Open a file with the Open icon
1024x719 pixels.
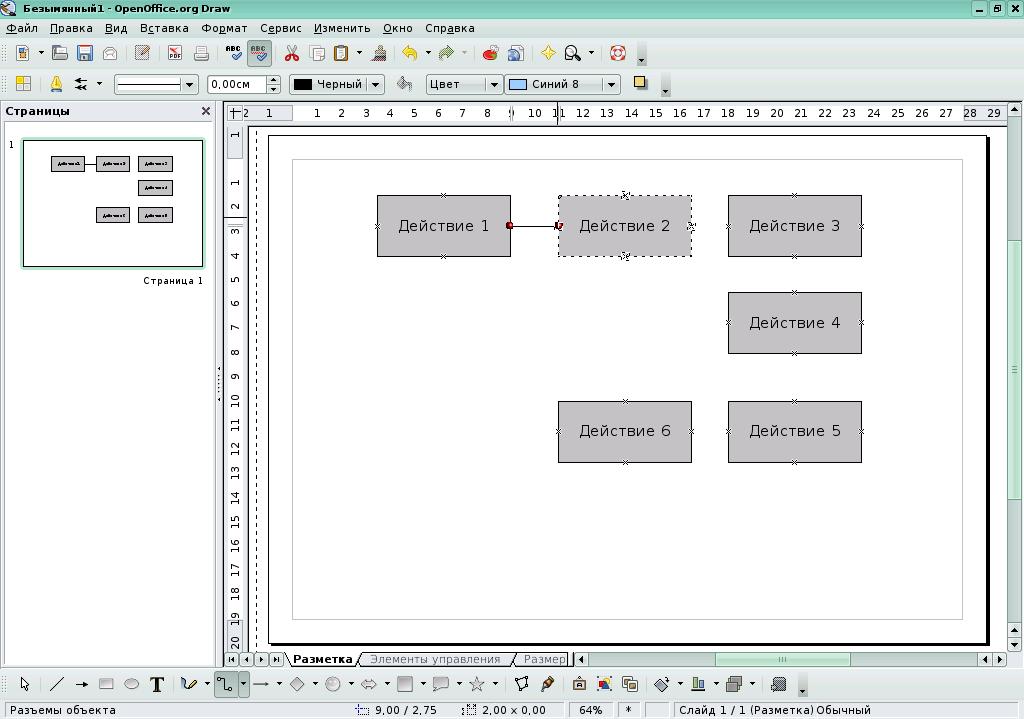coord(60,53)
